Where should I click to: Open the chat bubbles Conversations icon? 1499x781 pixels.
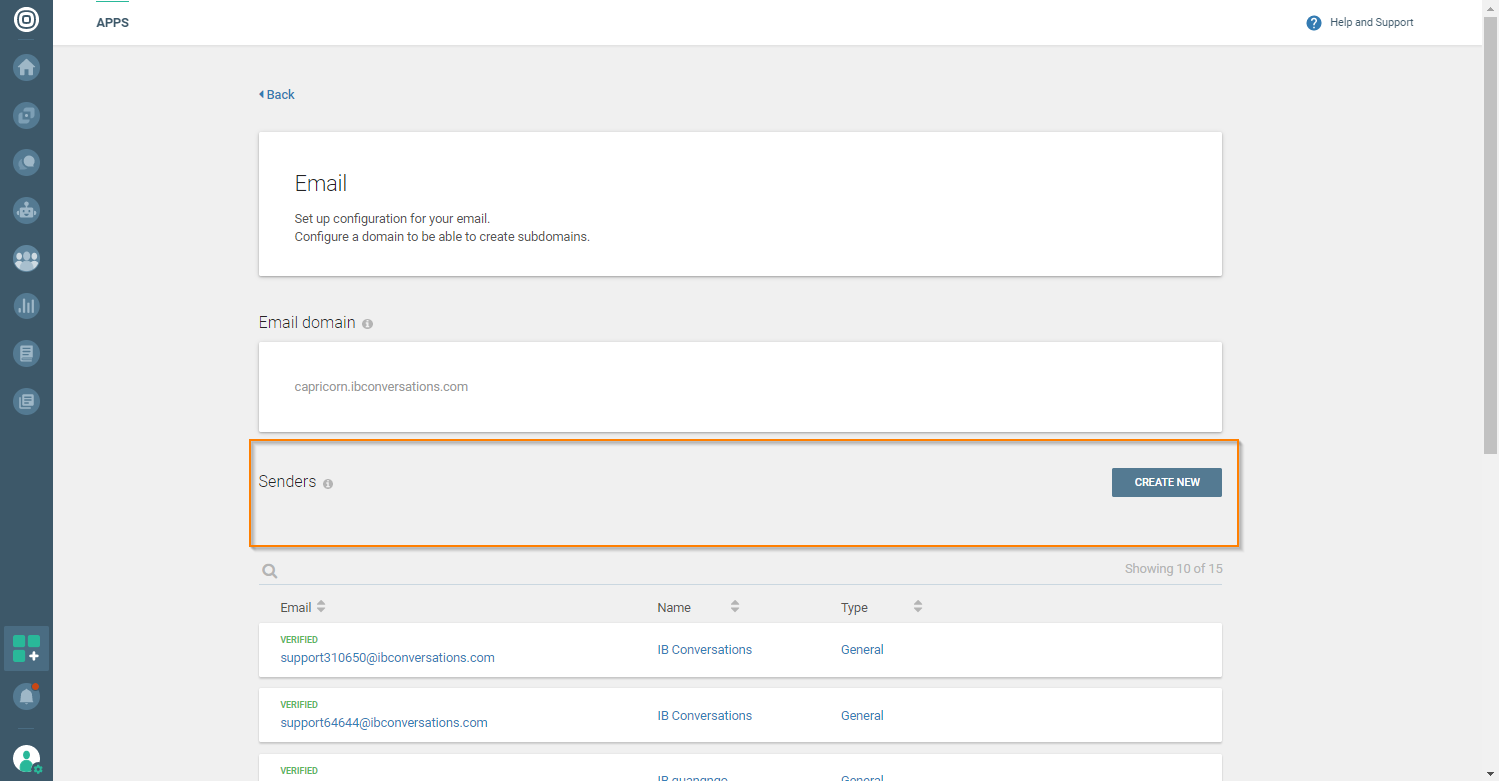click(x=26, y=162)
